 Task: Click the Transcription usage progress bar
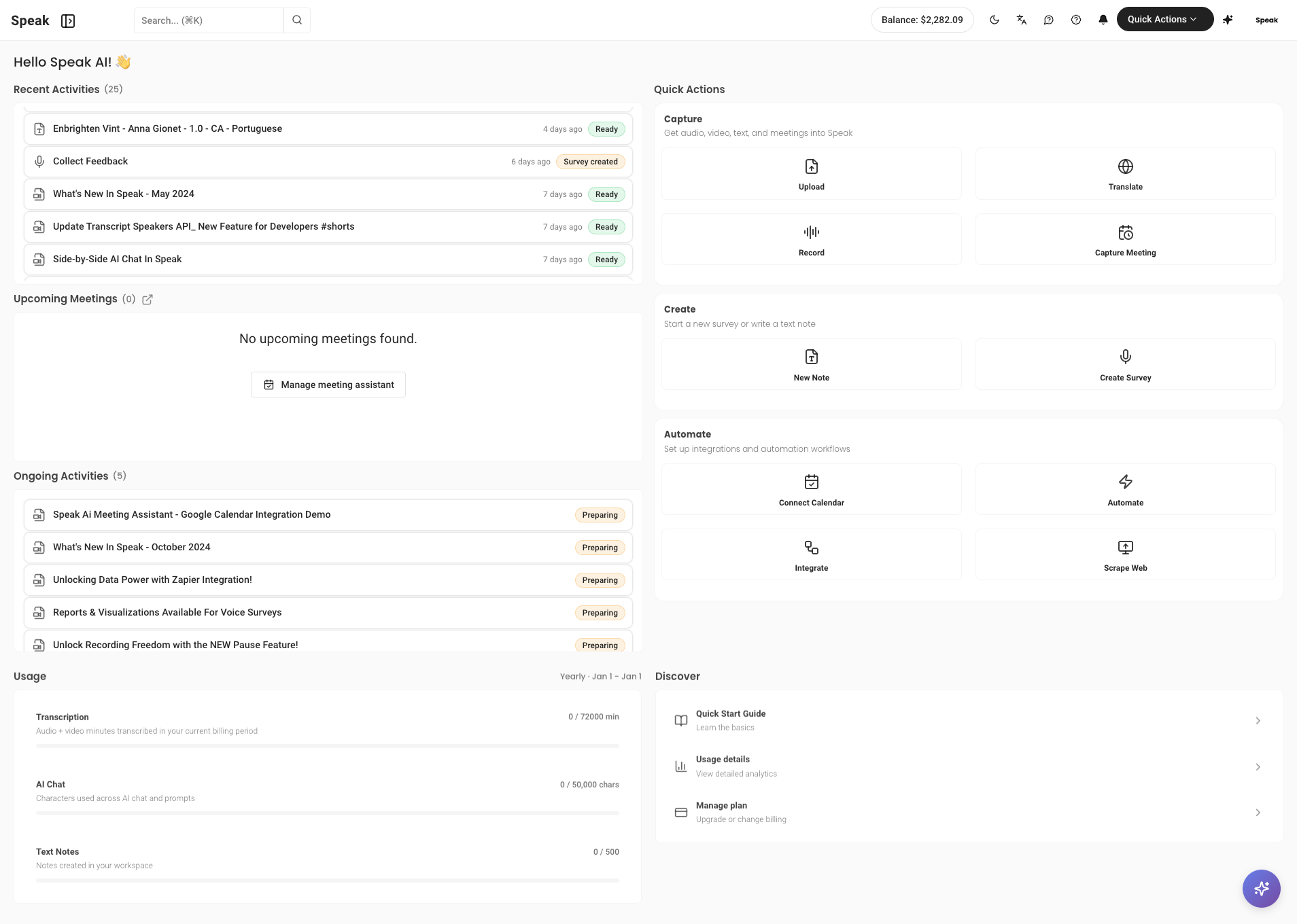[x=328, y=746]
